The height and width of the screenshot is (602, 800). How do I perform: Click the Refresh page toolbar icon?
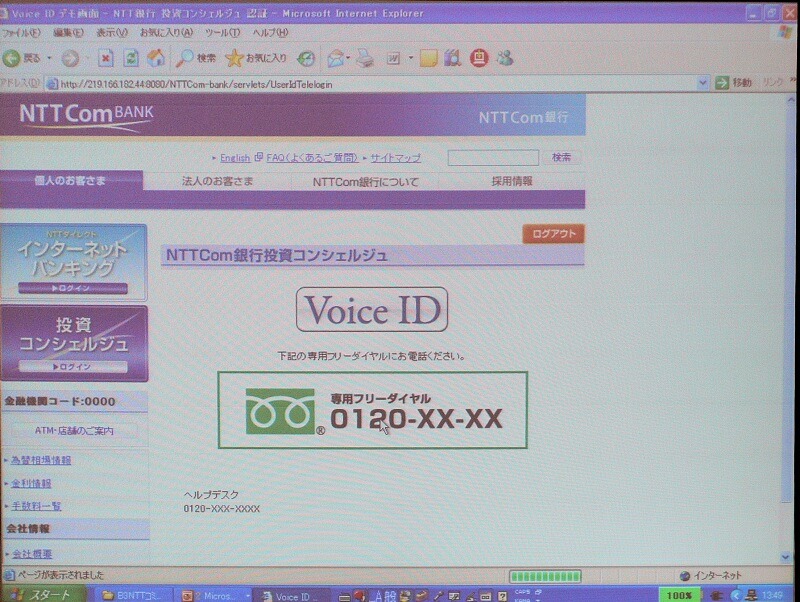tap(131, 58)
